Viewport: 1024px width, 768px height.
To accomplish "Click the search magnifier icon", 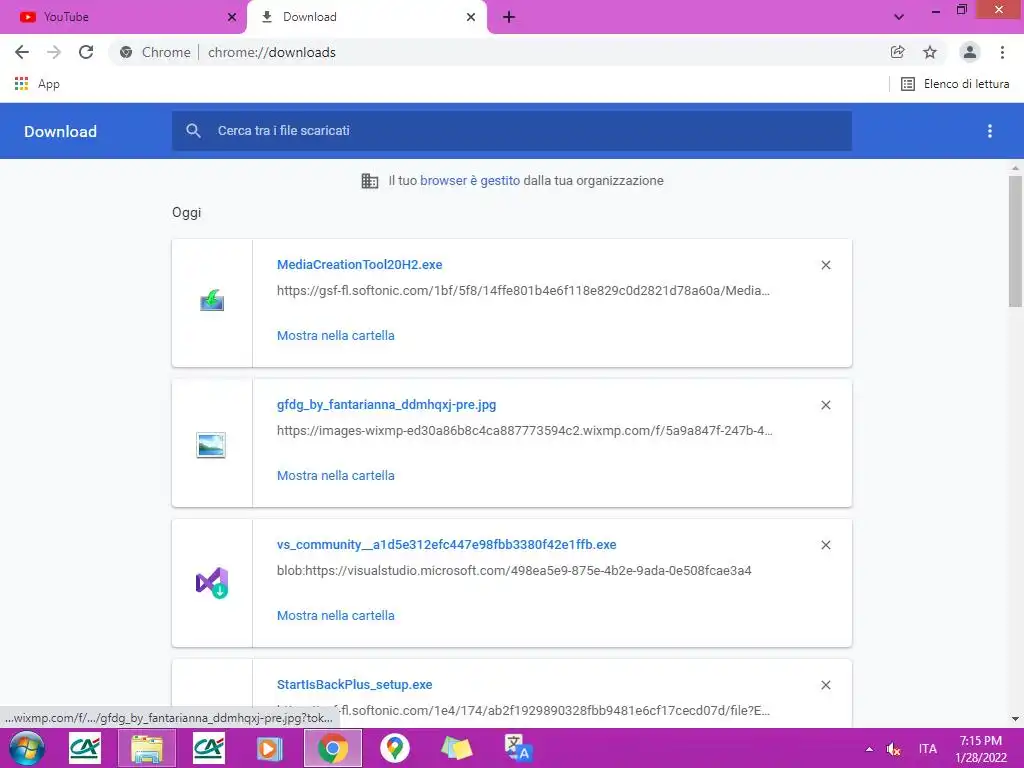I will [x=193, y=131].
